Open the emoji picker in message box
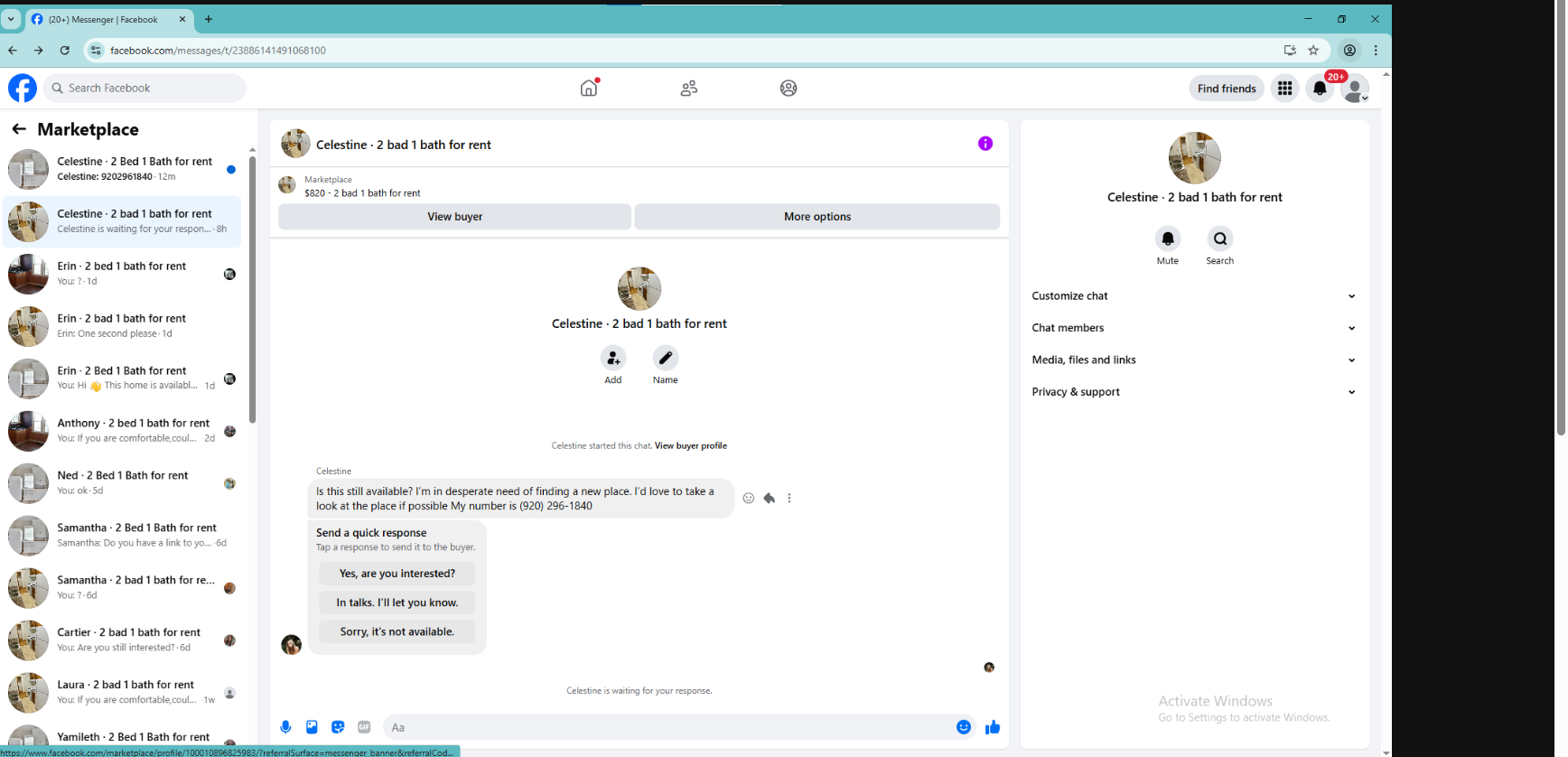Screen dimensions: 1568x757 [x=964, y=727]
